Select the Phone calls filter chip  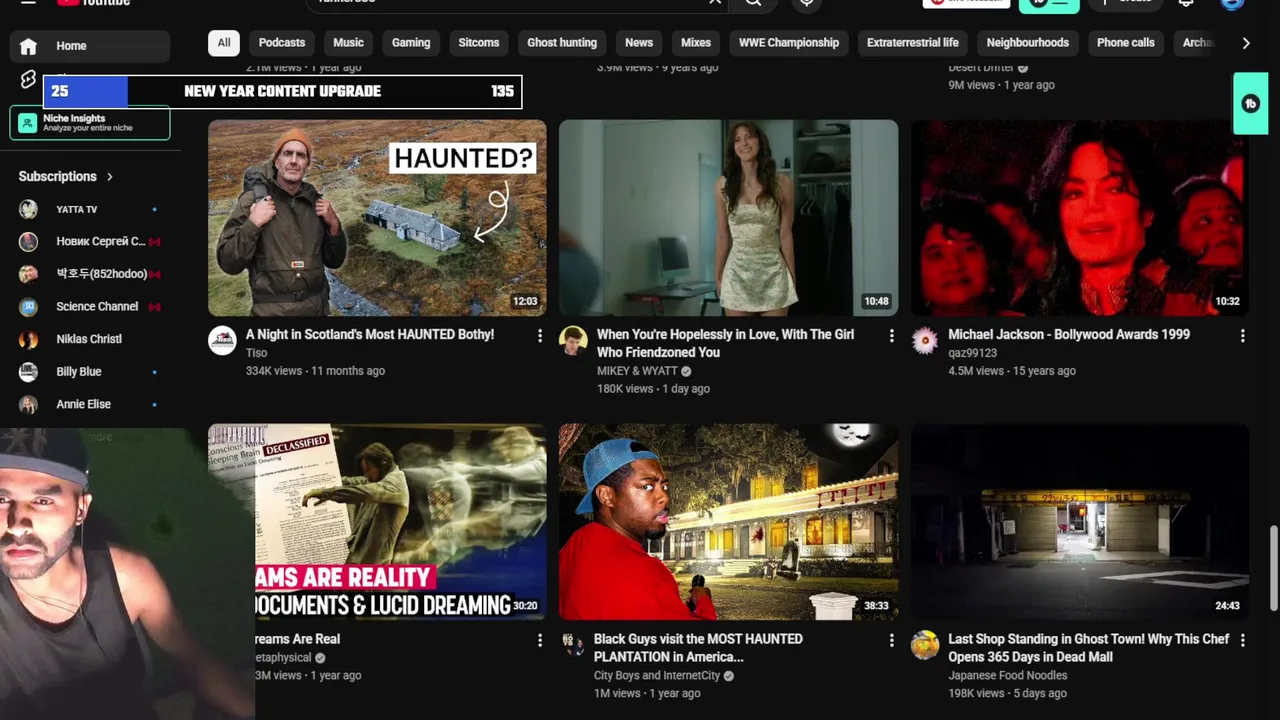click(1126, 43)
